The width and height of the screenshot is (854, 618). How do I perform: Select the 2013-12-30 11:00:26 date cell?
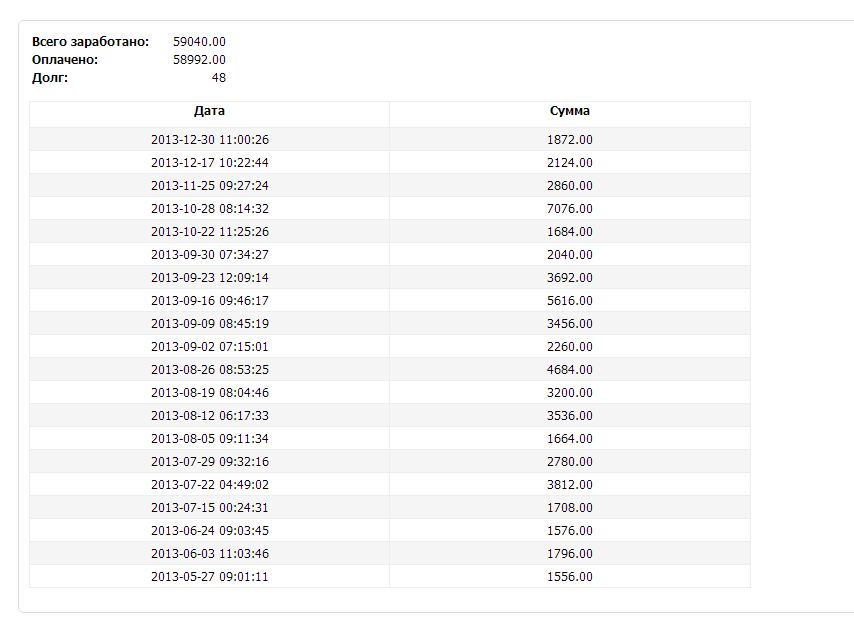coord(210,140)
